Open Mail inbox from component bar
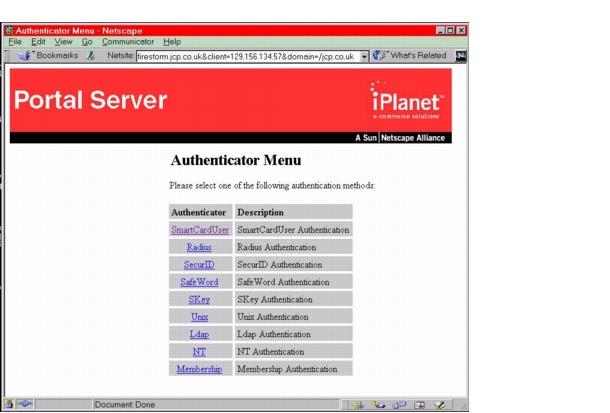 (378, 405)
